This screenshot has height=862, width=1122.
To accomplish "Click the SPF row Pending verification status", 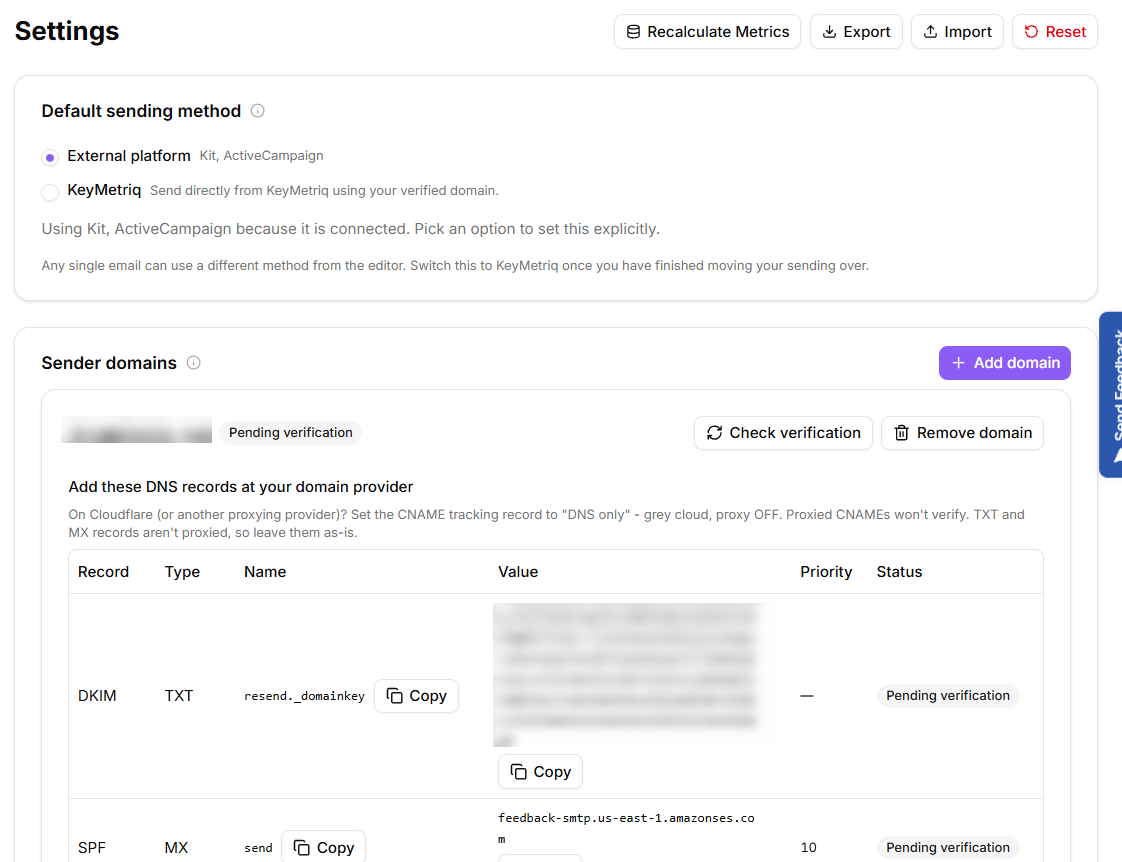I will point(947,848).
